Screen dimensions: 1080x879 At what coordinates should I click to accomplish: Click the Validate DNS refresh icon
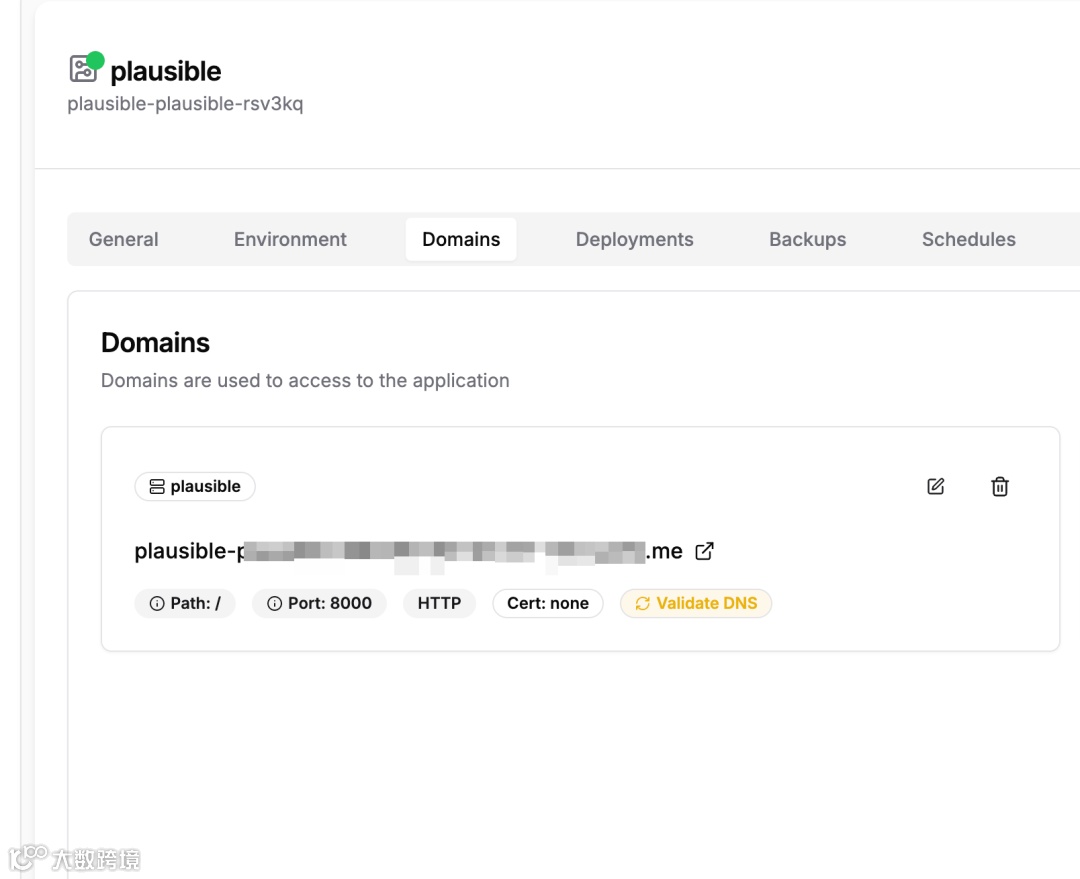point(643,603)
